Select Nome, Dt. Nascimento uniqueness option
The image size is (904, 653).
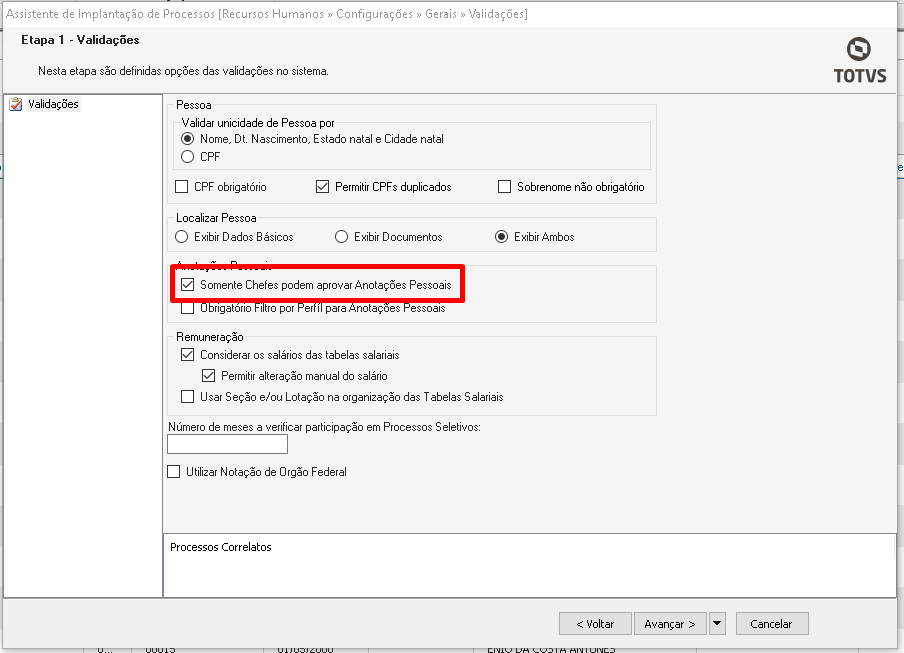point(187,139)
